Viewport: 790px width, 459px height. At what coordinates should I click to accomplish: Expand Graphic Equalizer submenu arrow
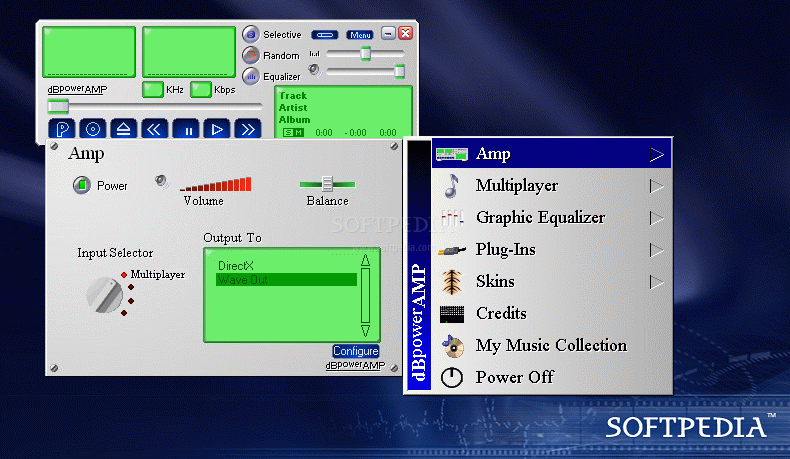657,218
